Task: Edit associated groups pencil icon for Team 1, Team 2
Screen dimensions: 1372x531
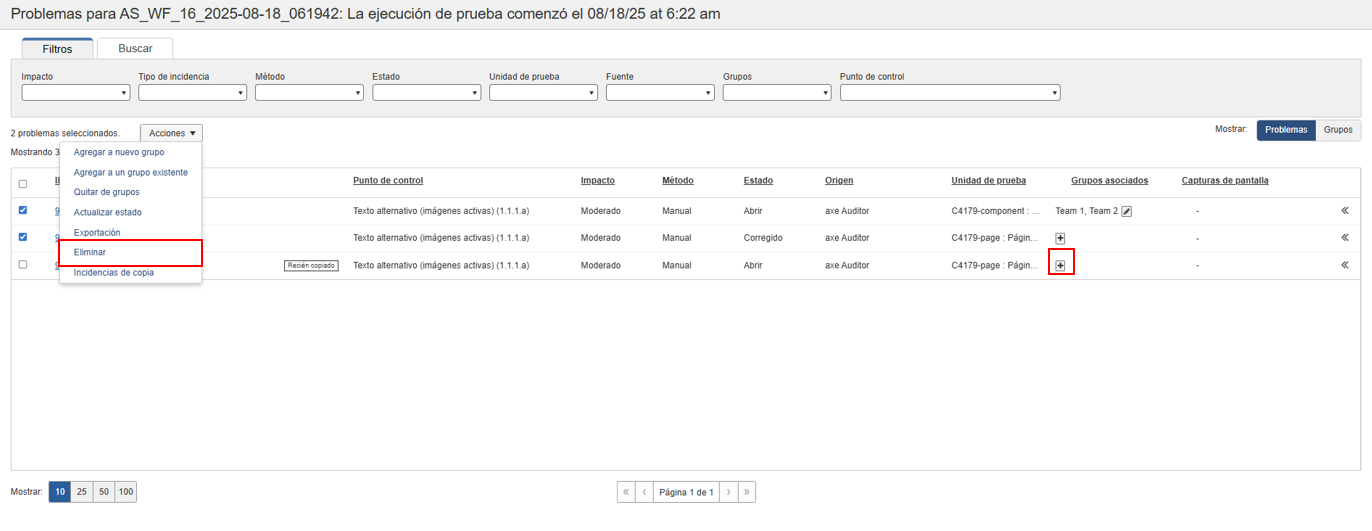Action: coord(1127,211)
